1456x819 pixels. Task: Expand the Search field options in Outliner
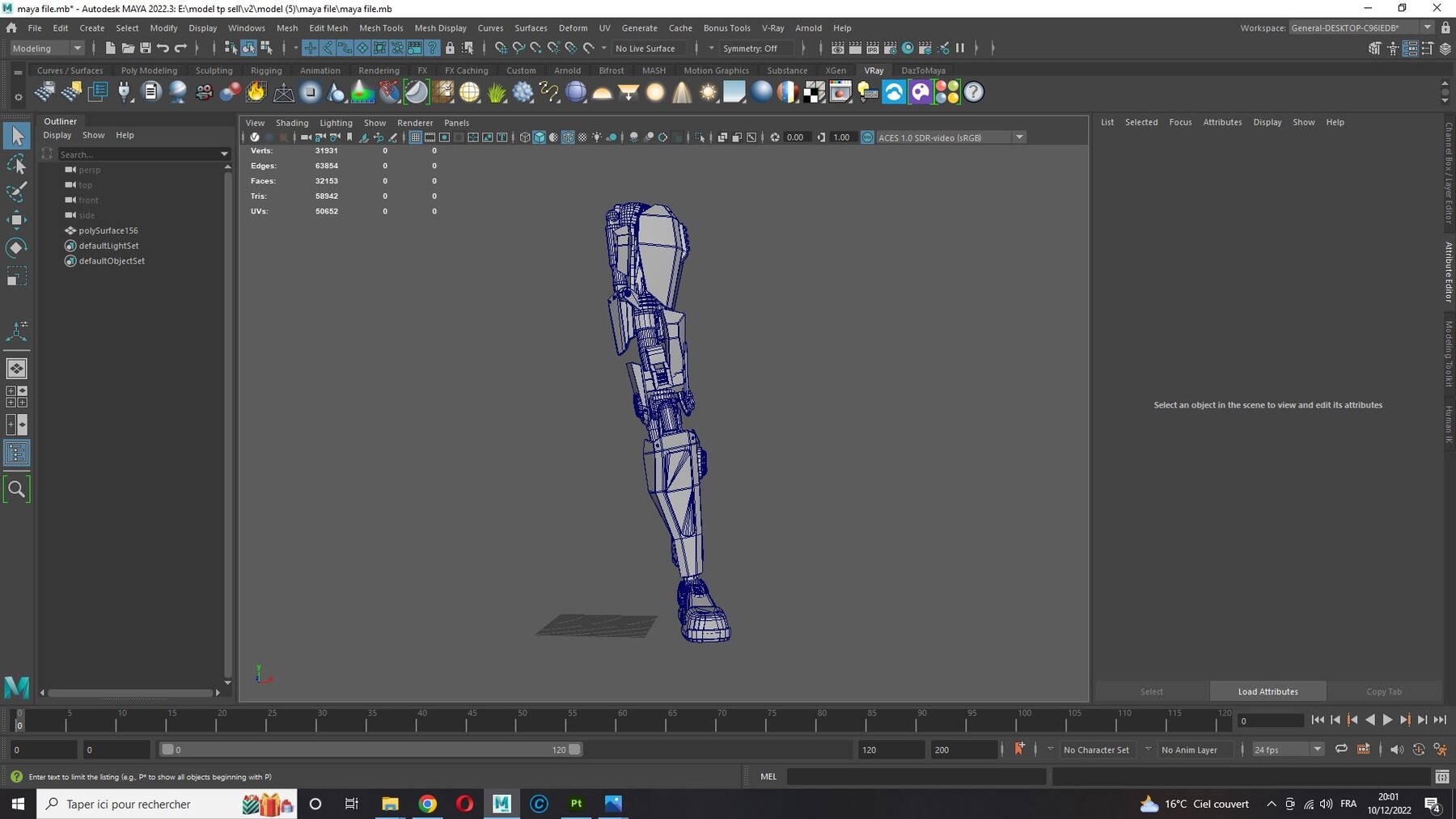click(x=224, y=154)
